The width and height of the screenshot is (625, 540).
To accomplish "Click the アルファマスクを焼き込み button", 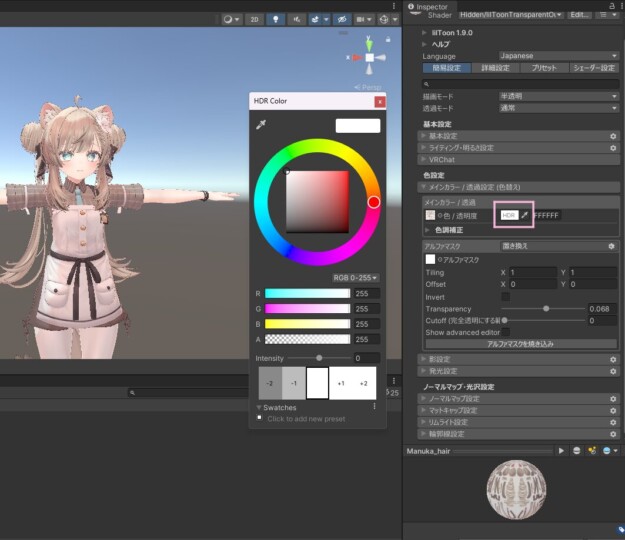I will [521, 344].
